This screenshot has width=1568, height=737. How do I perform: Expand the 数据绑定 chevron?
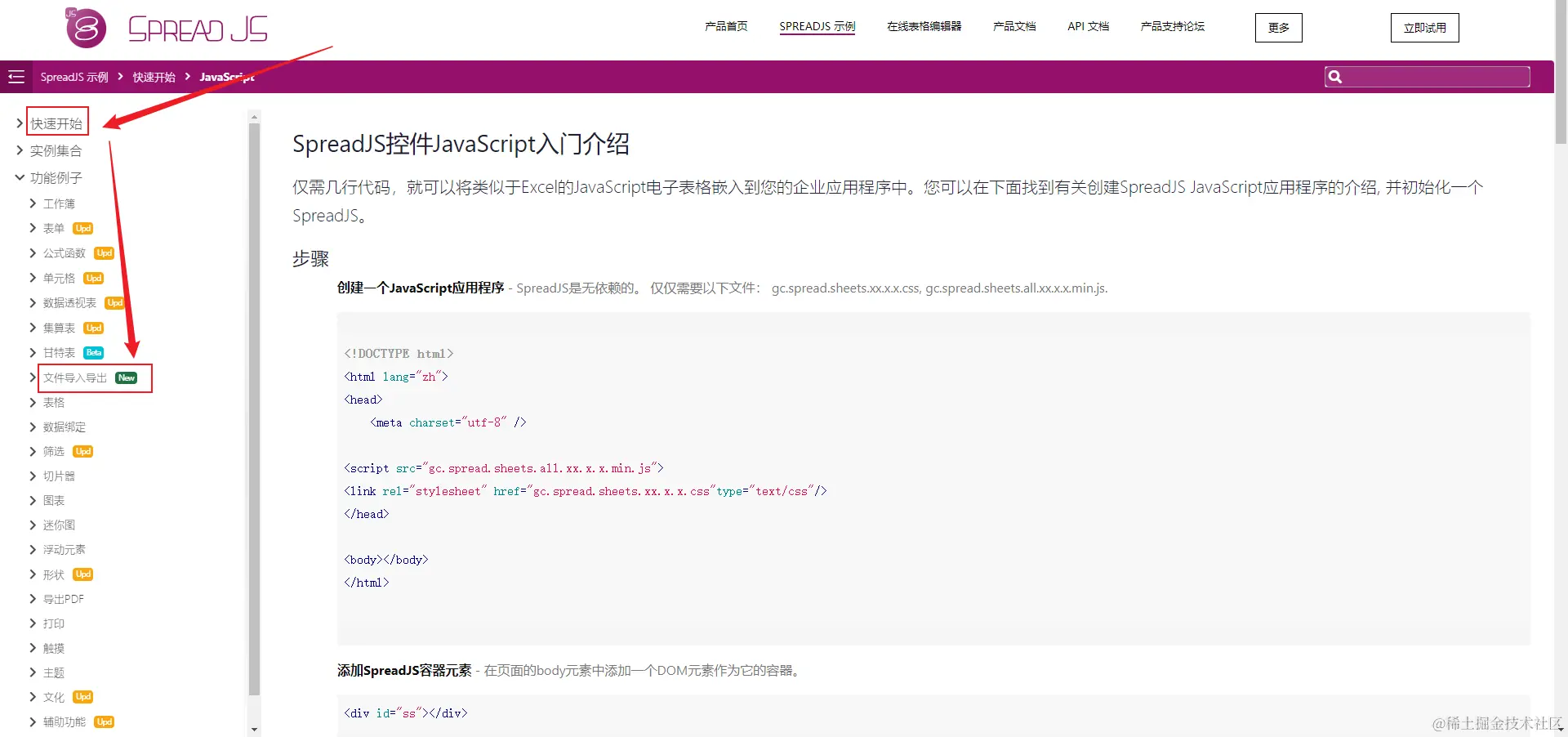(x=33, y=427)
